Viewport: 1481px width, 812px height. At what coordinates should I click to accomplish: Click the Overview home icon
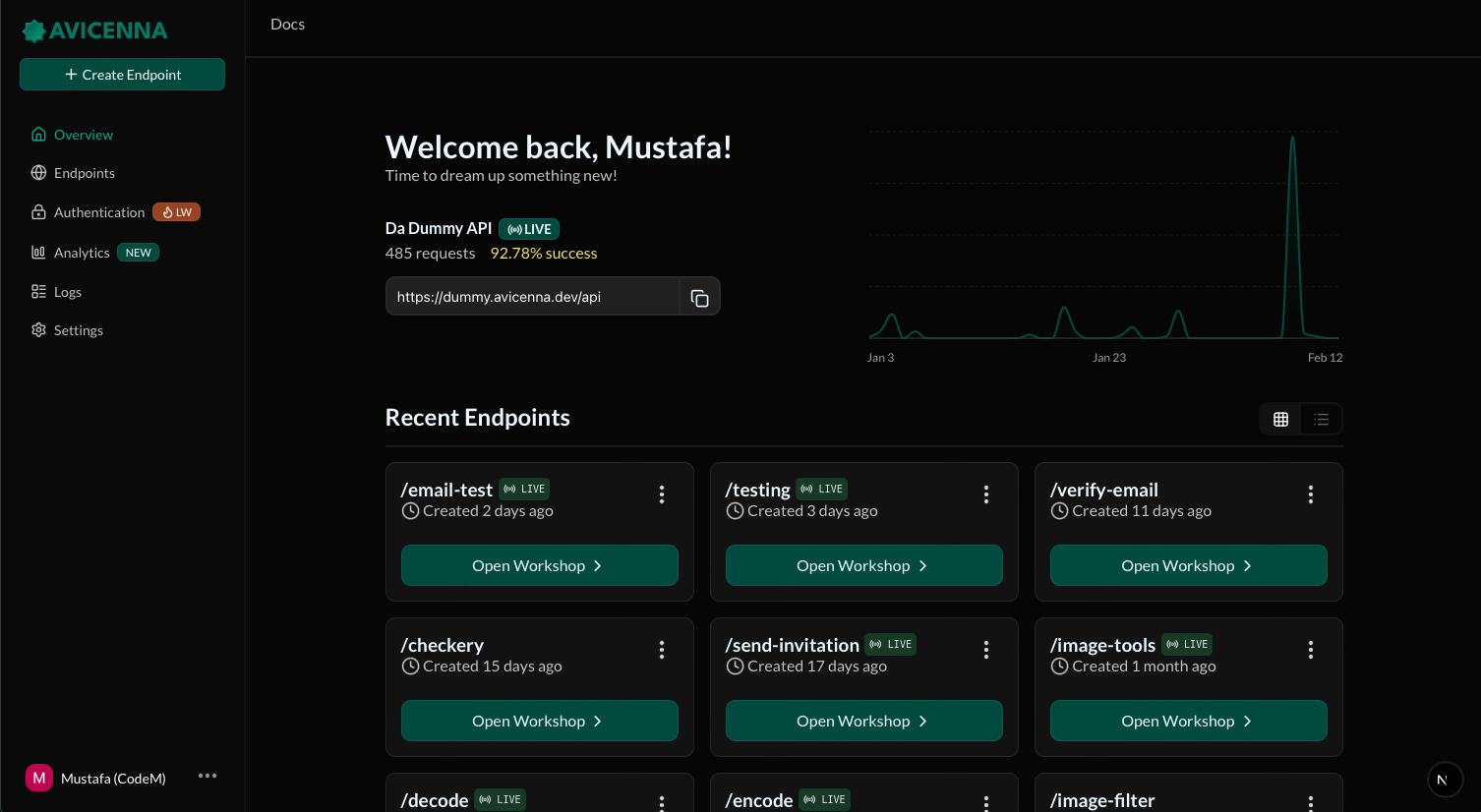tap(38, 135)
